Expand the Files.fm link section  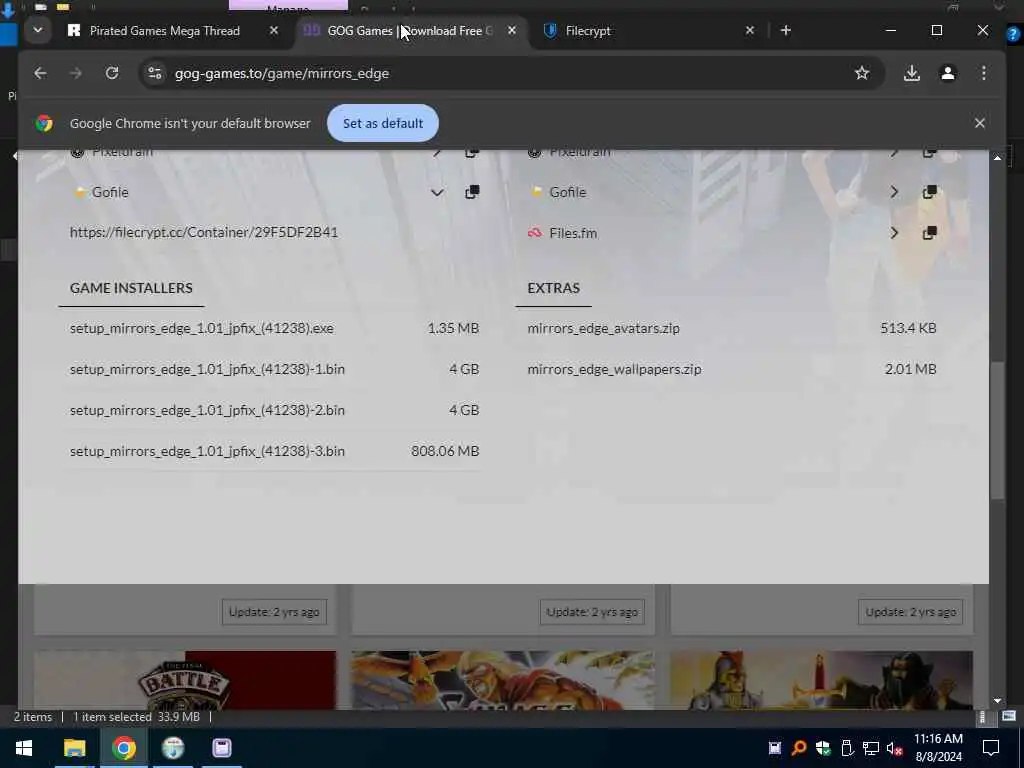click(x=894, y=233)
